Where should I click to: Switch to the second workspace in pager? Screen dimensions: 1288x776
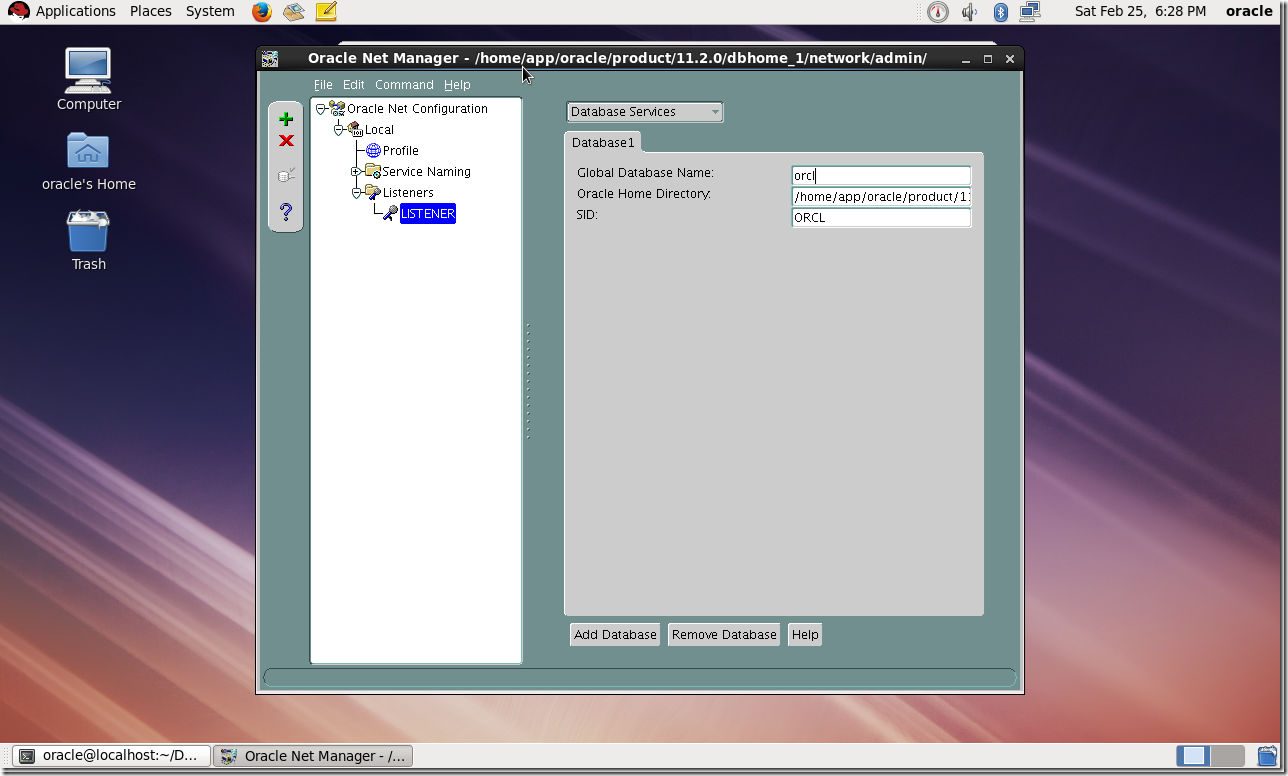coord(1227,756)
